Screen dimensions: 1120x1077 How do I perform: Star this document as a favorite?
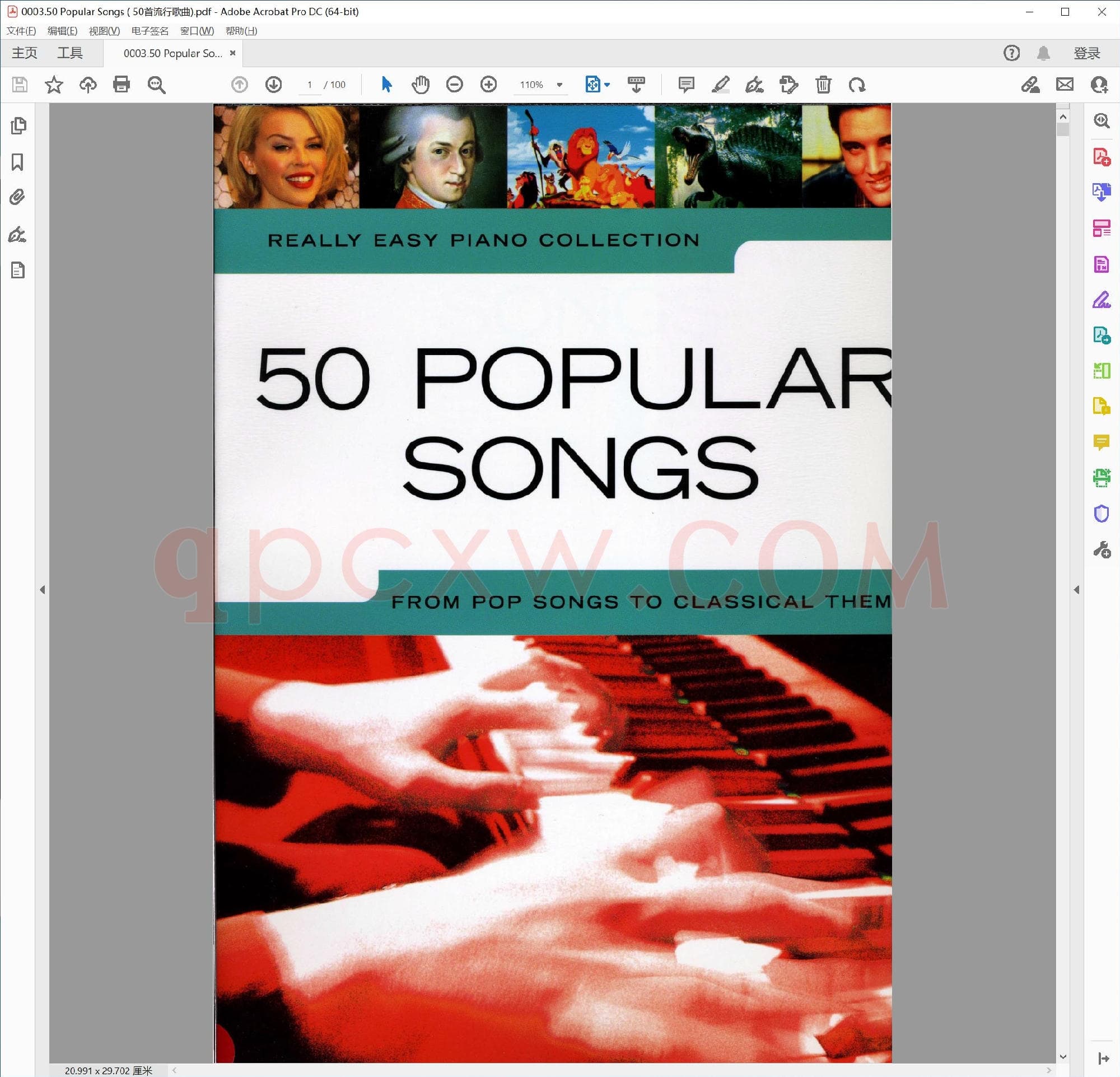tap(53, 85)
